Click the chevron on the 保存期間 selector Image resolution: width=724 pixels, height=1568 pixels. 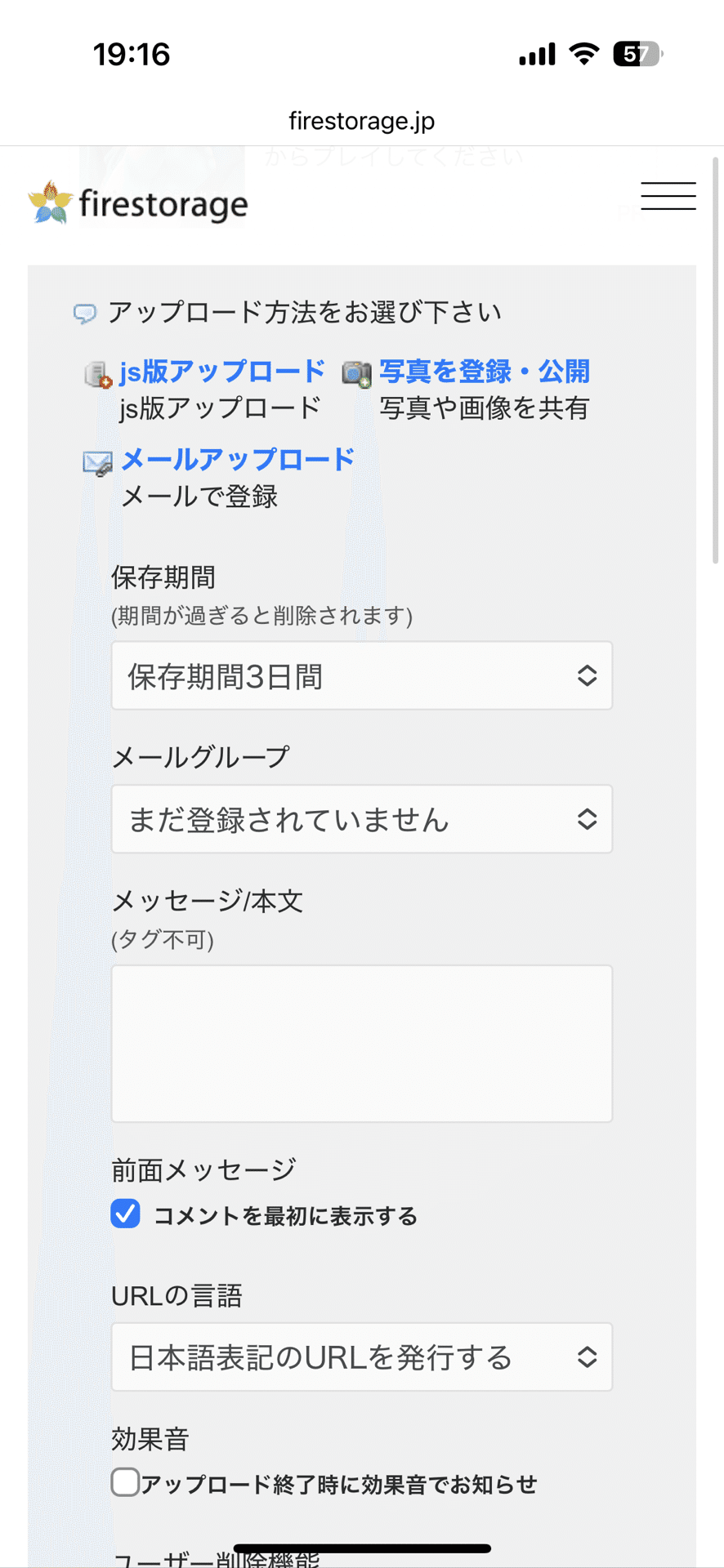pyautogui.click(x=588, y=676)
